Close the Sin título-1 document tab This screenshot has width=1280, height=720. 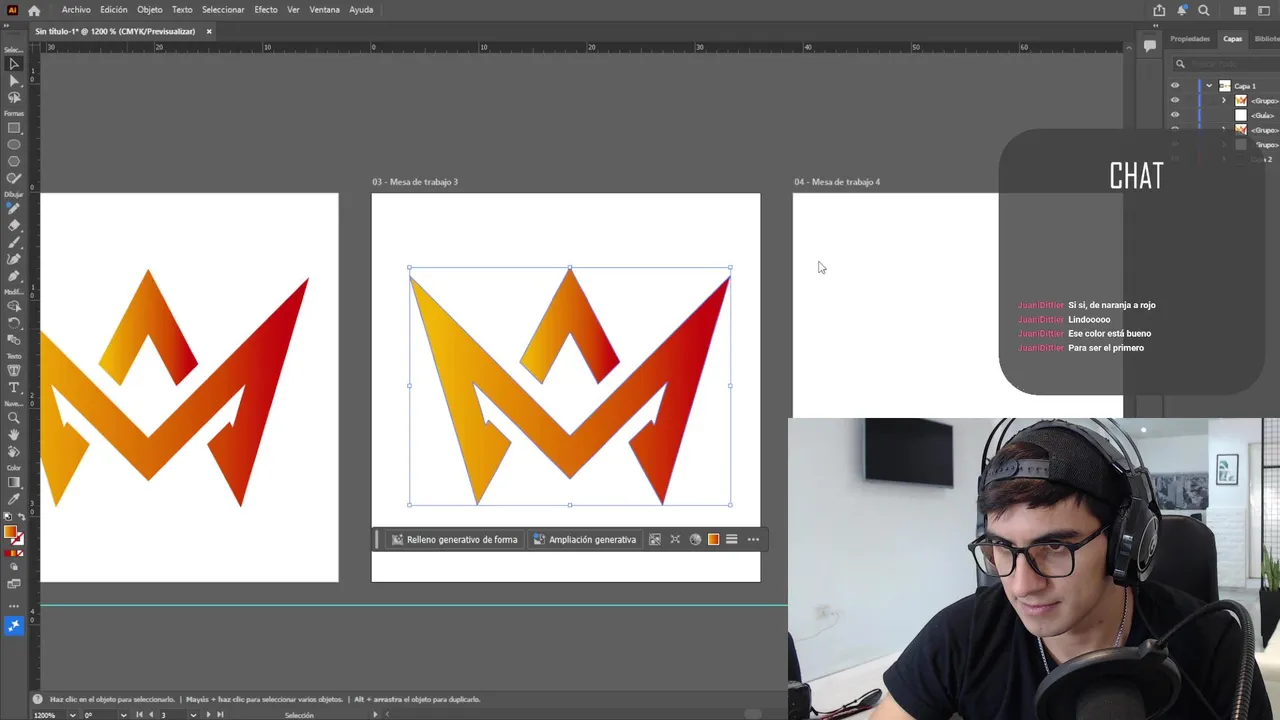click(x=209, y=31)
